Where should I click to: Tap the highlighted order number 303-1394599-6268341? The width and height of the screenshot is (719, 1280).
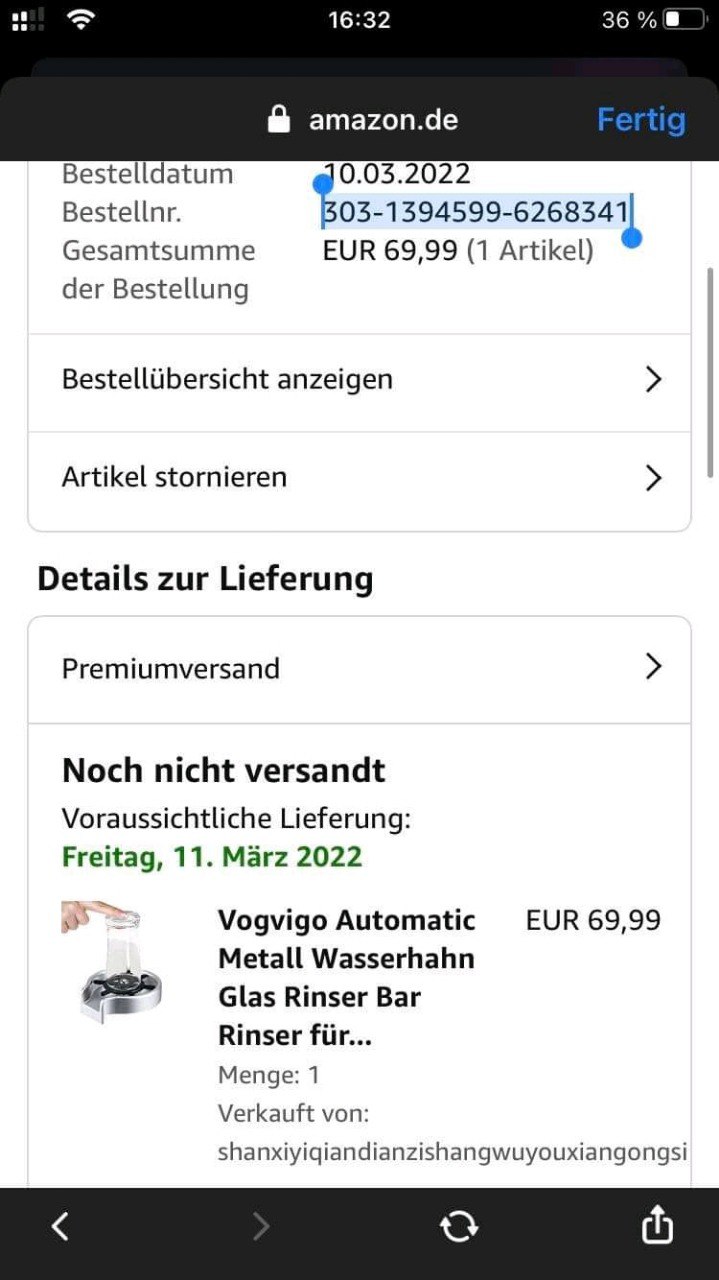(x=475, y=212)
